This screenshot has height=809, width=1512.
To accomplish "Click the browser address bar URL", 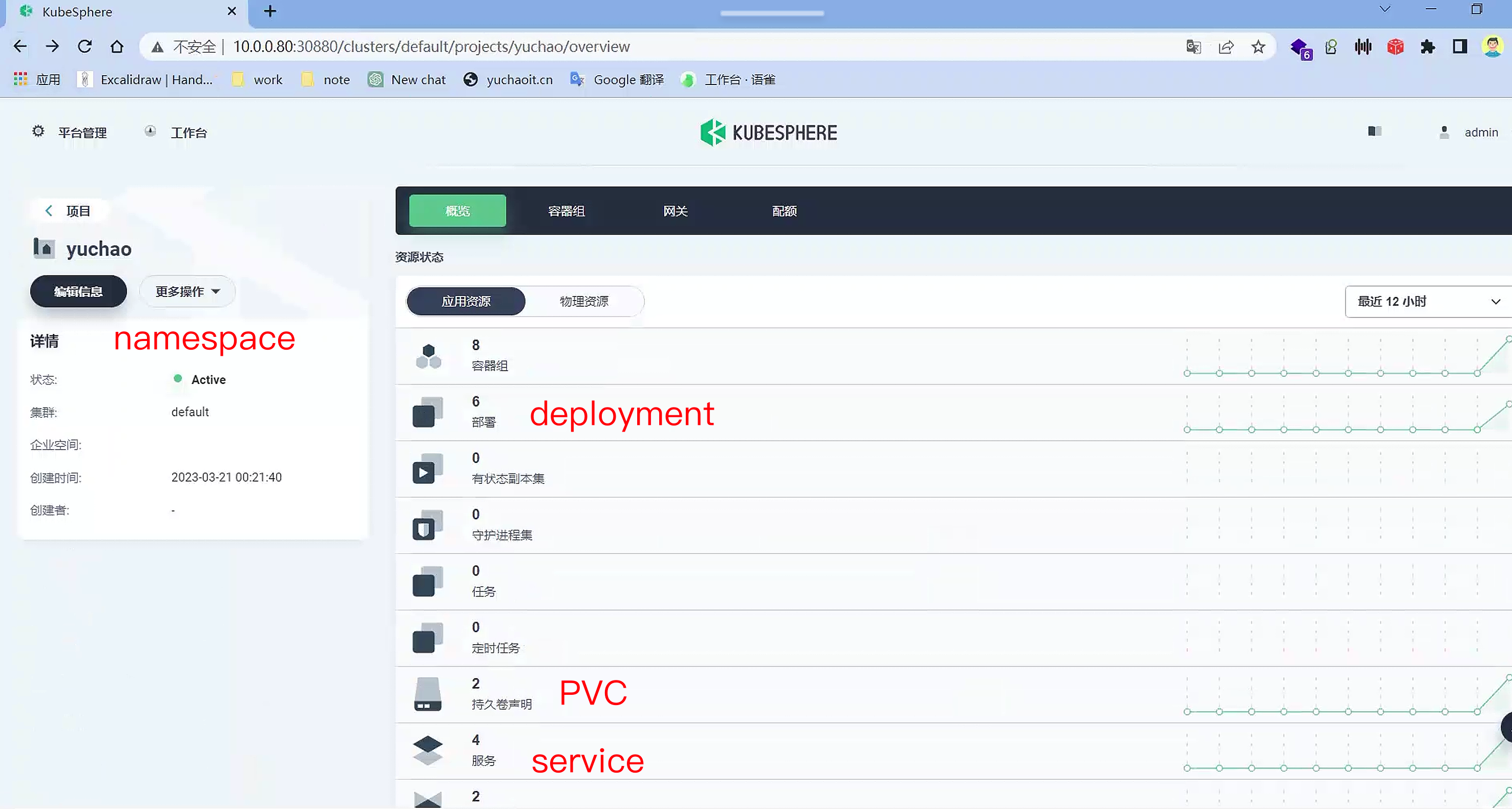I will (x=431, y=47).
